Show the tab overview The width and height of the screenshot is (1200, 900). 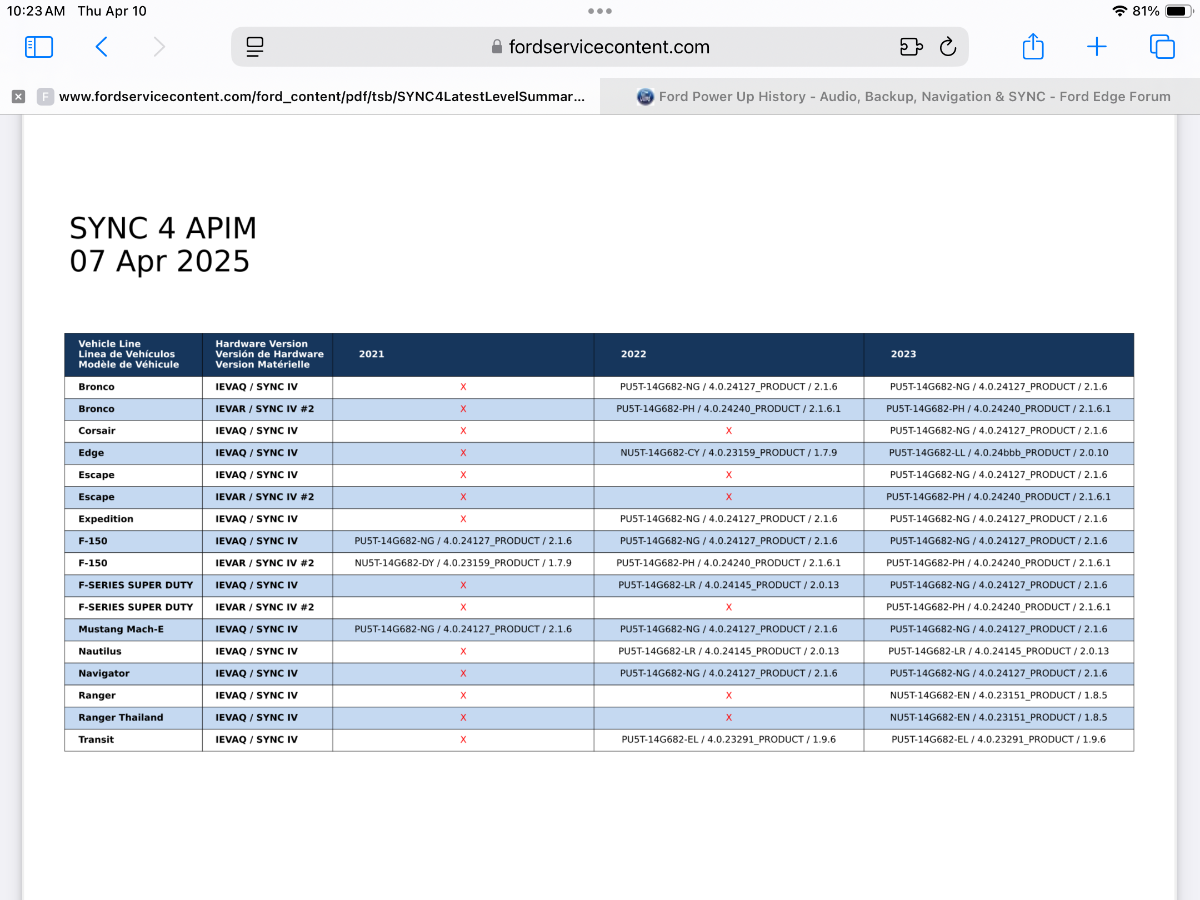click(1162, 47)
